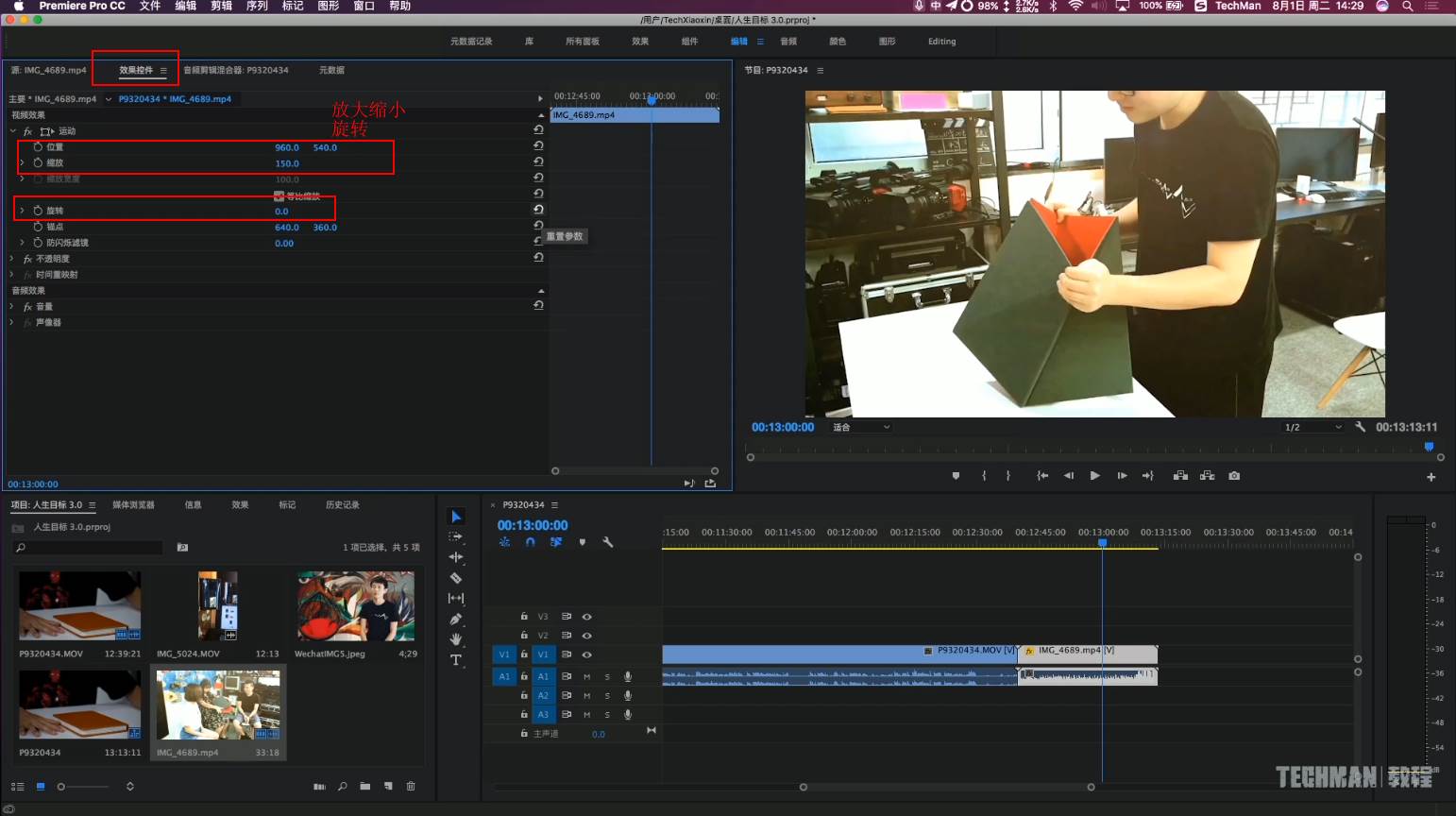Step forward one frame

tap(1122, 476)
